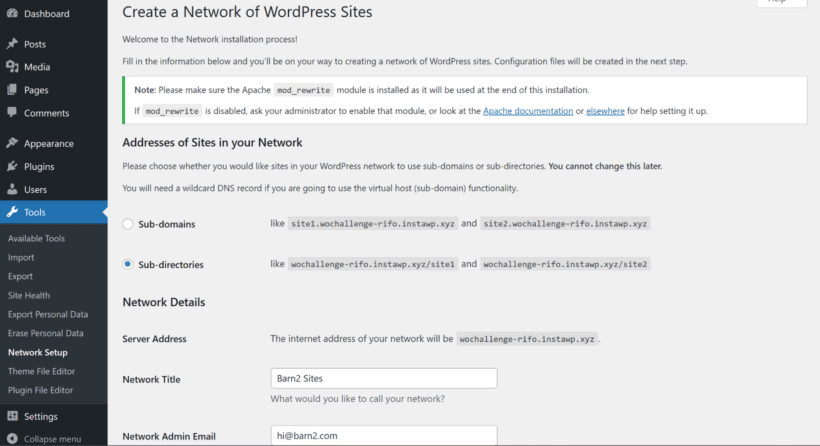Open Theme File Editor submenu item
This screenshot has width=820, height=446.
41,371
